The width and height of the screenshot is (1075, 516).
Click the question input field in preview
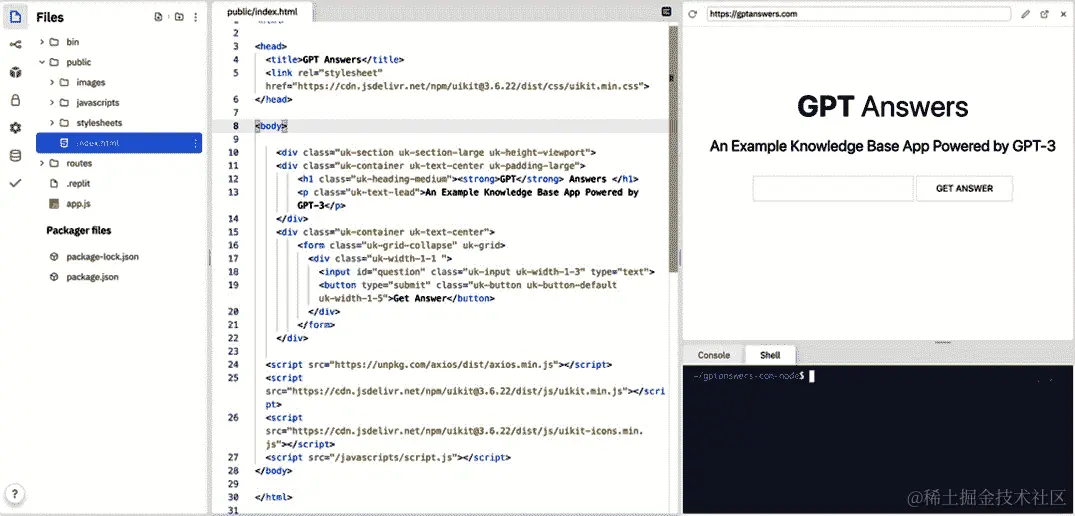pyautogui.click(x=832, y=188)
